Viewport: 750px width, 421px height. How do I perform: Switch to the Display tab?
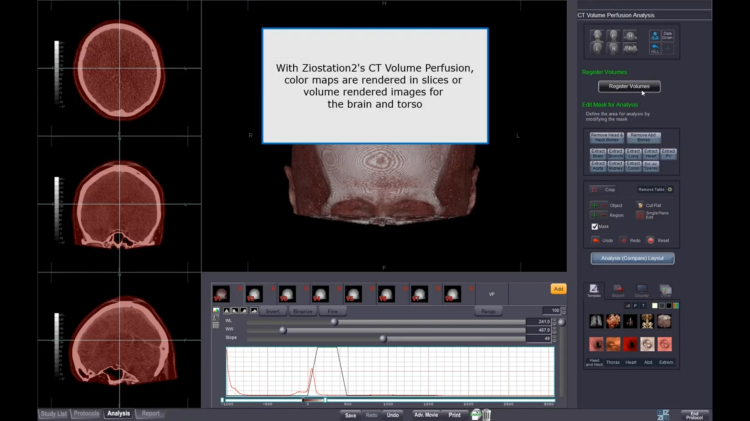(642, 290)
